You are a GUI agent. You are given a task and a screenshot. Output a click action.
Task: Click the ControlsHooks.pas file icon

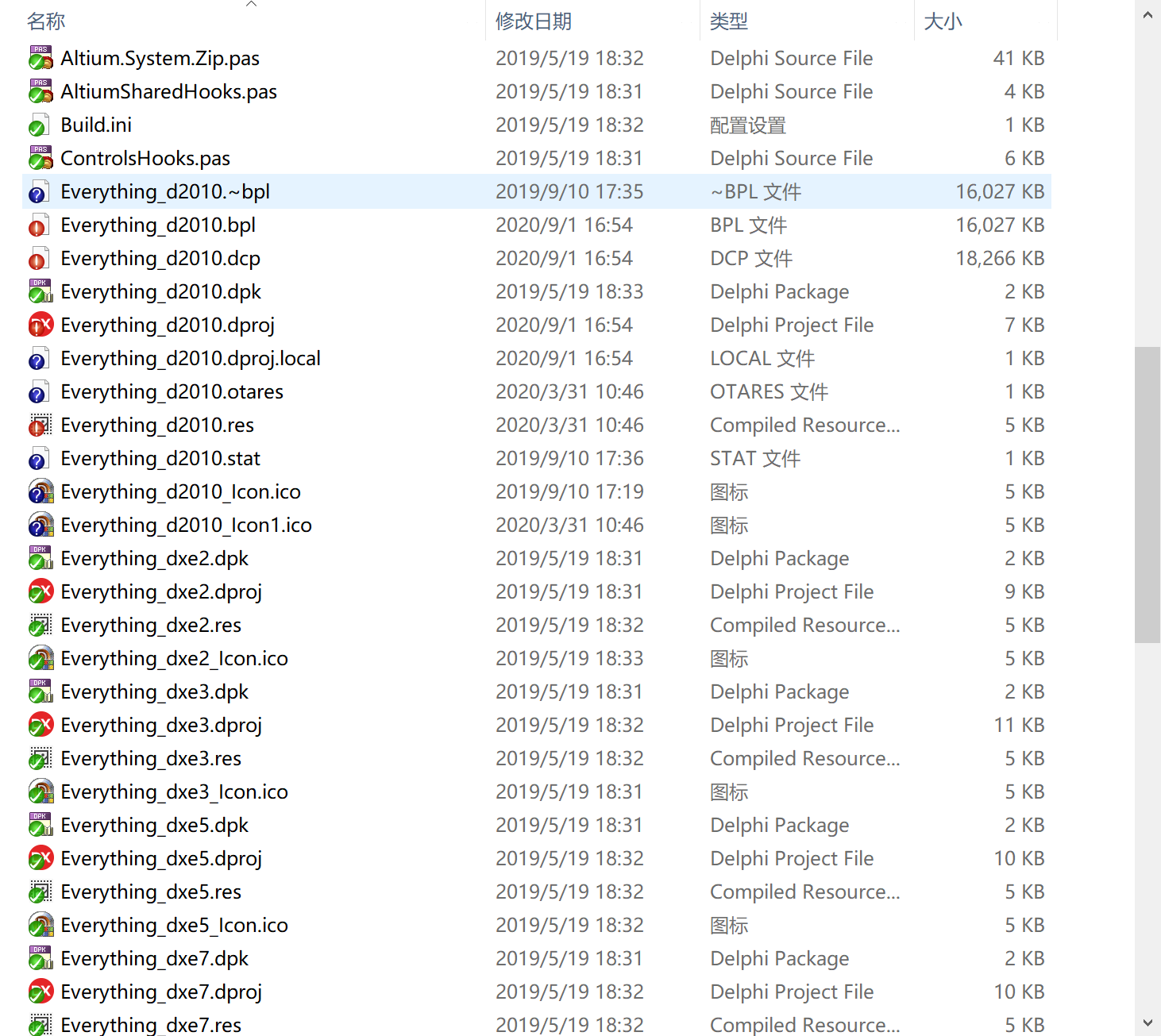[x=40, y=158]
